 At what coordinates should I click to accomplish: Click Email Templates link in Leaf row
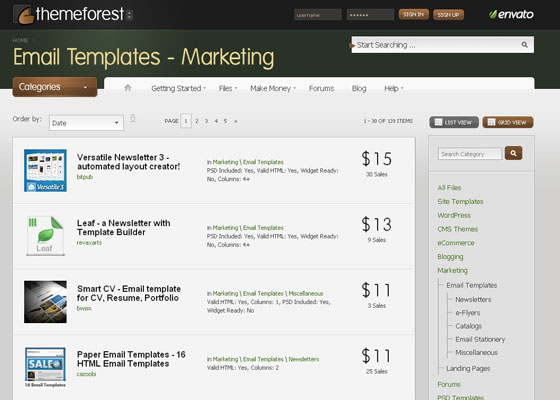click(263, 228)
